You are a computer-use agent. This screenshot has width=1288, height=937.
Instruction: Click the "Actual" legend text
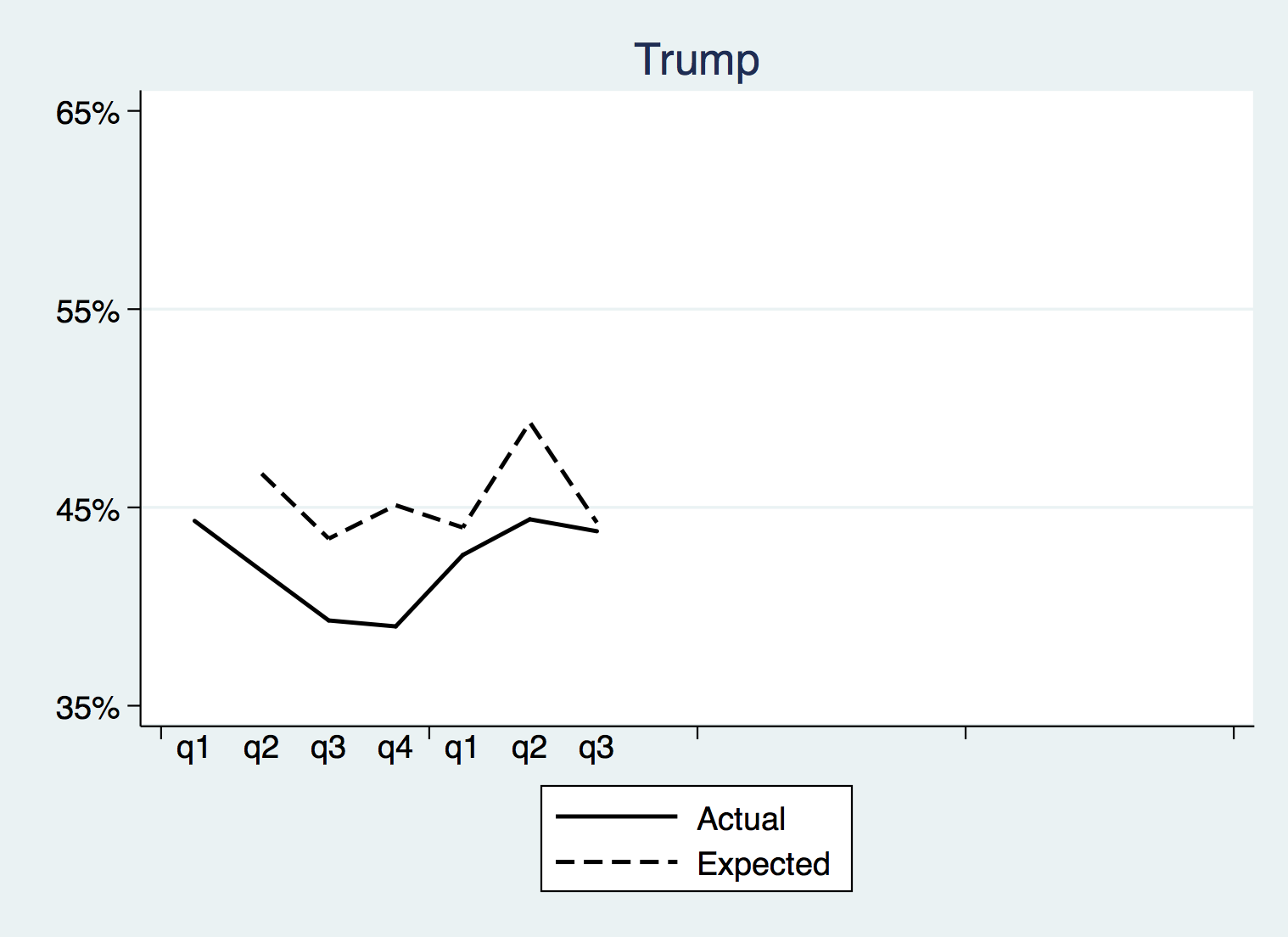741,819
